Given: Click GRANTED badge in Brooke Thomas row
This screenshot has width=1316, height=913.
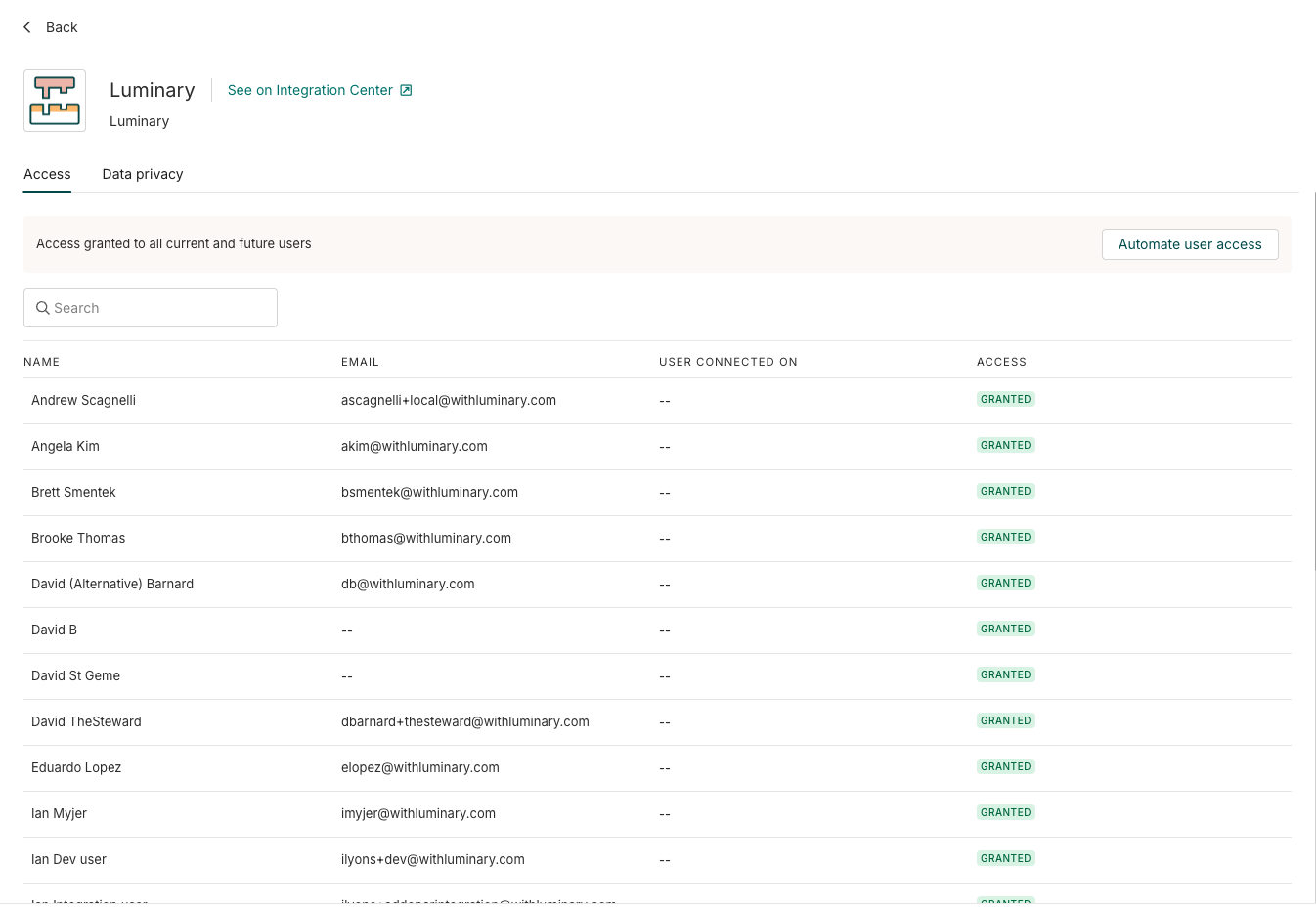Looking at the screenshot, I should coord(1006,537).
